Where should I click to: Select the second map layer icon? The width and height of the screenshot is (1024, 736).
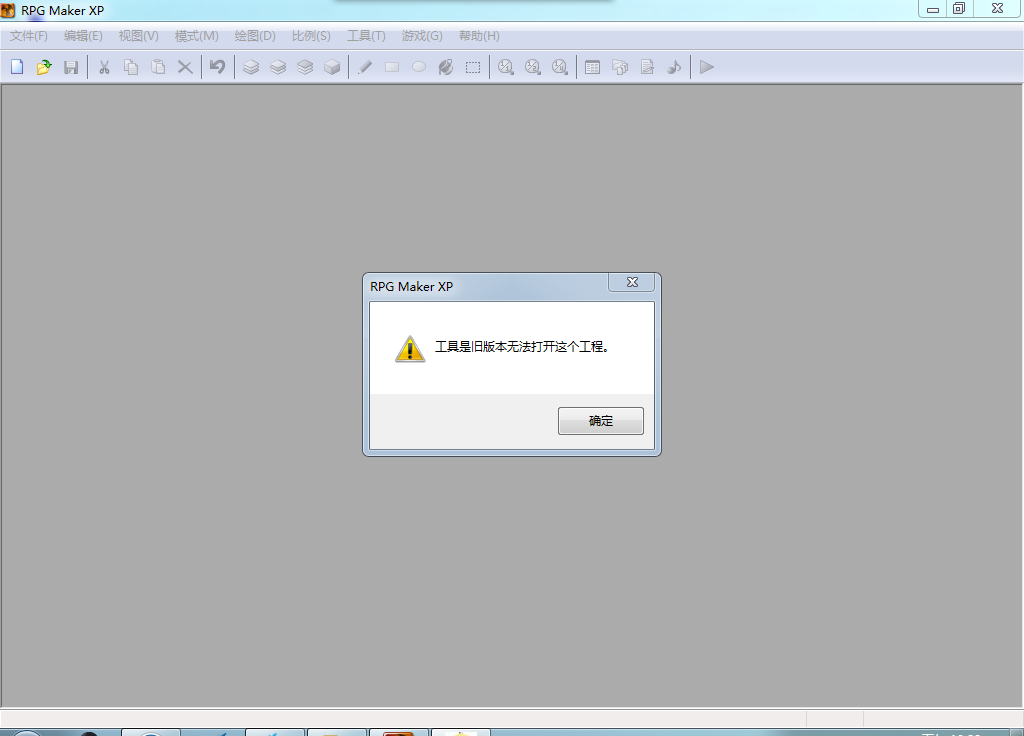tap(278, 67)
